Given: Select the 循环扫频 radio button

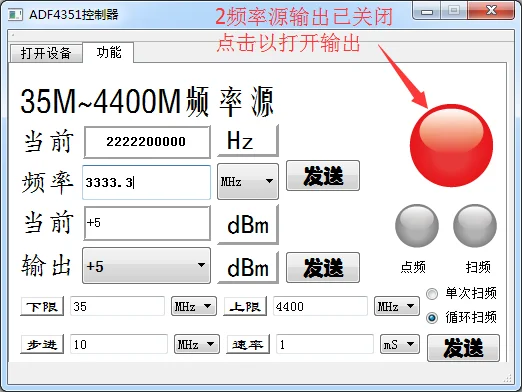Looking at the screenshot, I should tap(432, 318).
